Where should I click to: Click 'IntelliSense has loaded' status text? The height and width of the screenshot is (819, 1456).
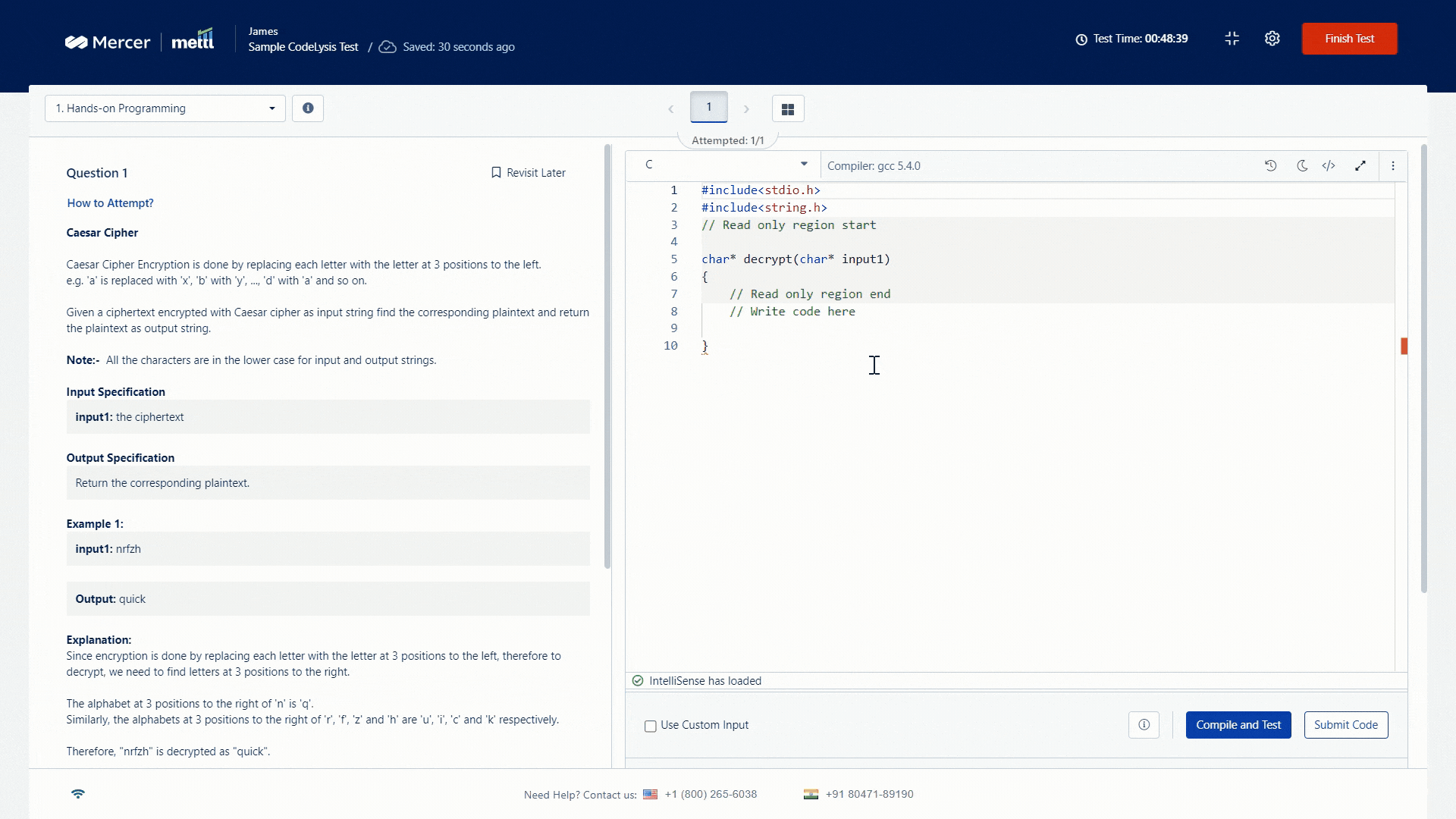705,681
